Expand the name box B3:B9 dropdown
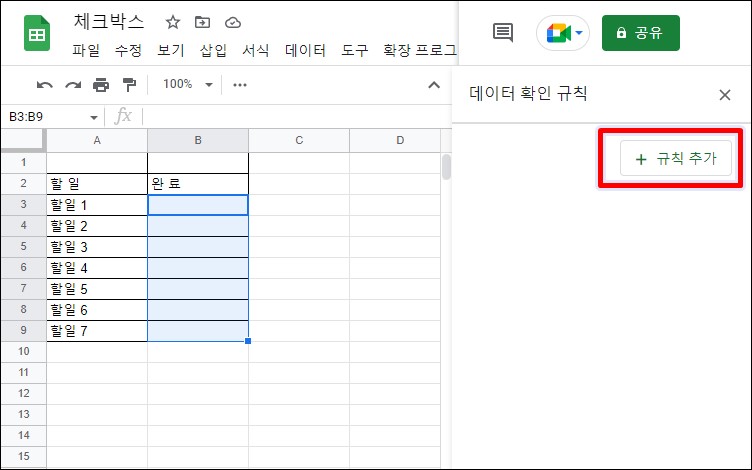The height and width of the screenshot is (470, 752). (x=94, y=118)
